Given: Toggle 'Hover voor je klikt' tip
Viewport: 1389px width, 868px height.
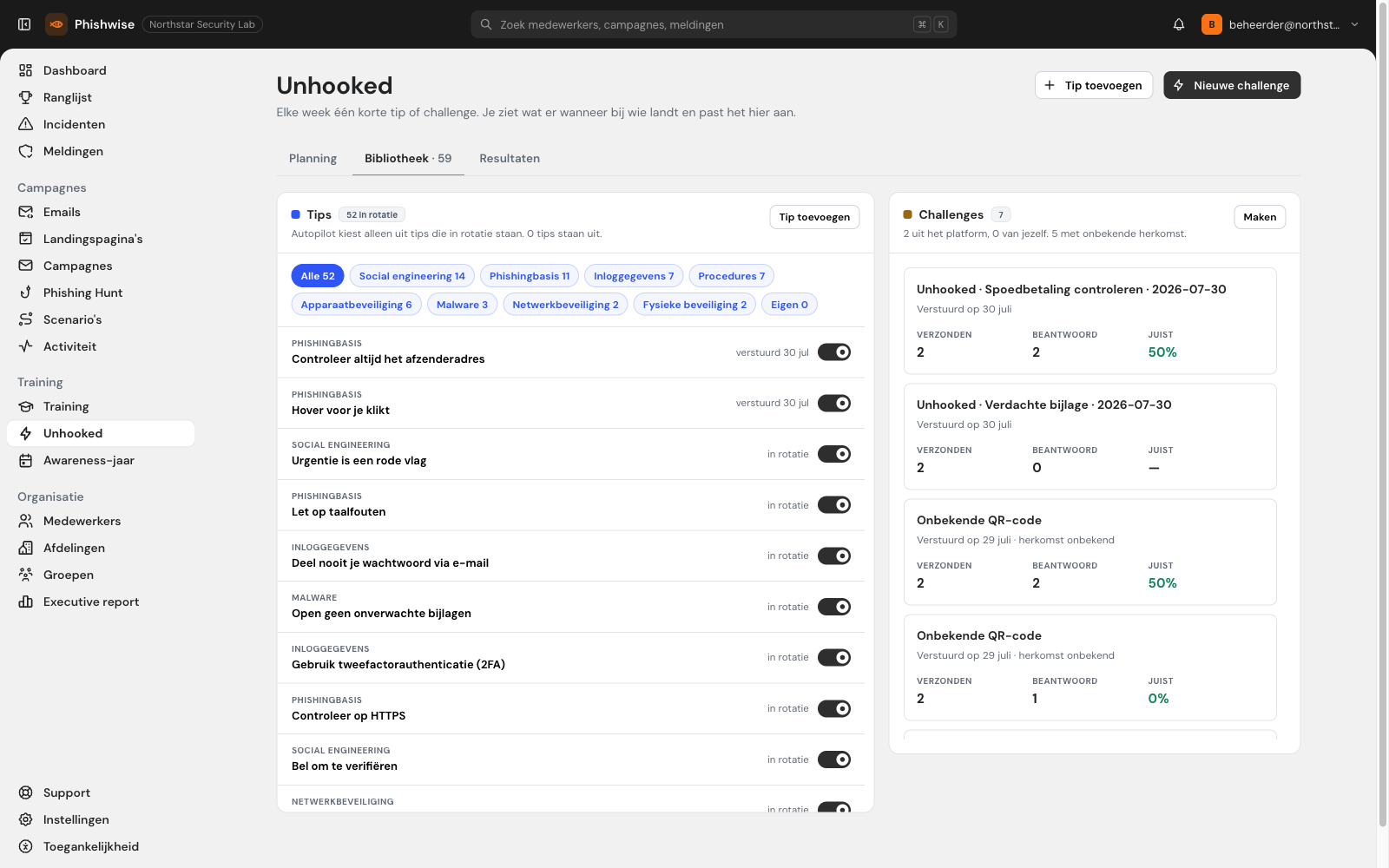Looking at the screenshot, I should point(834,404).
